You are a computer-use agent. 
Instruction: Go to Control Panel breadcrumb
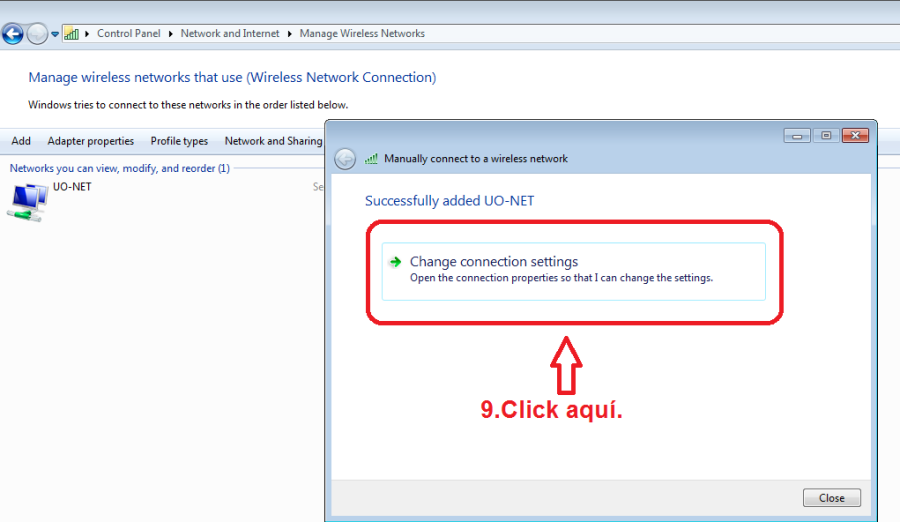point(128,33)
